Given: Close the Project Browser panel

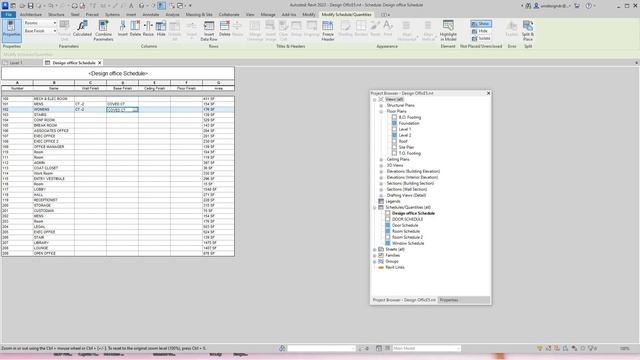Looking at the screenshot, I should click(488, 93).
